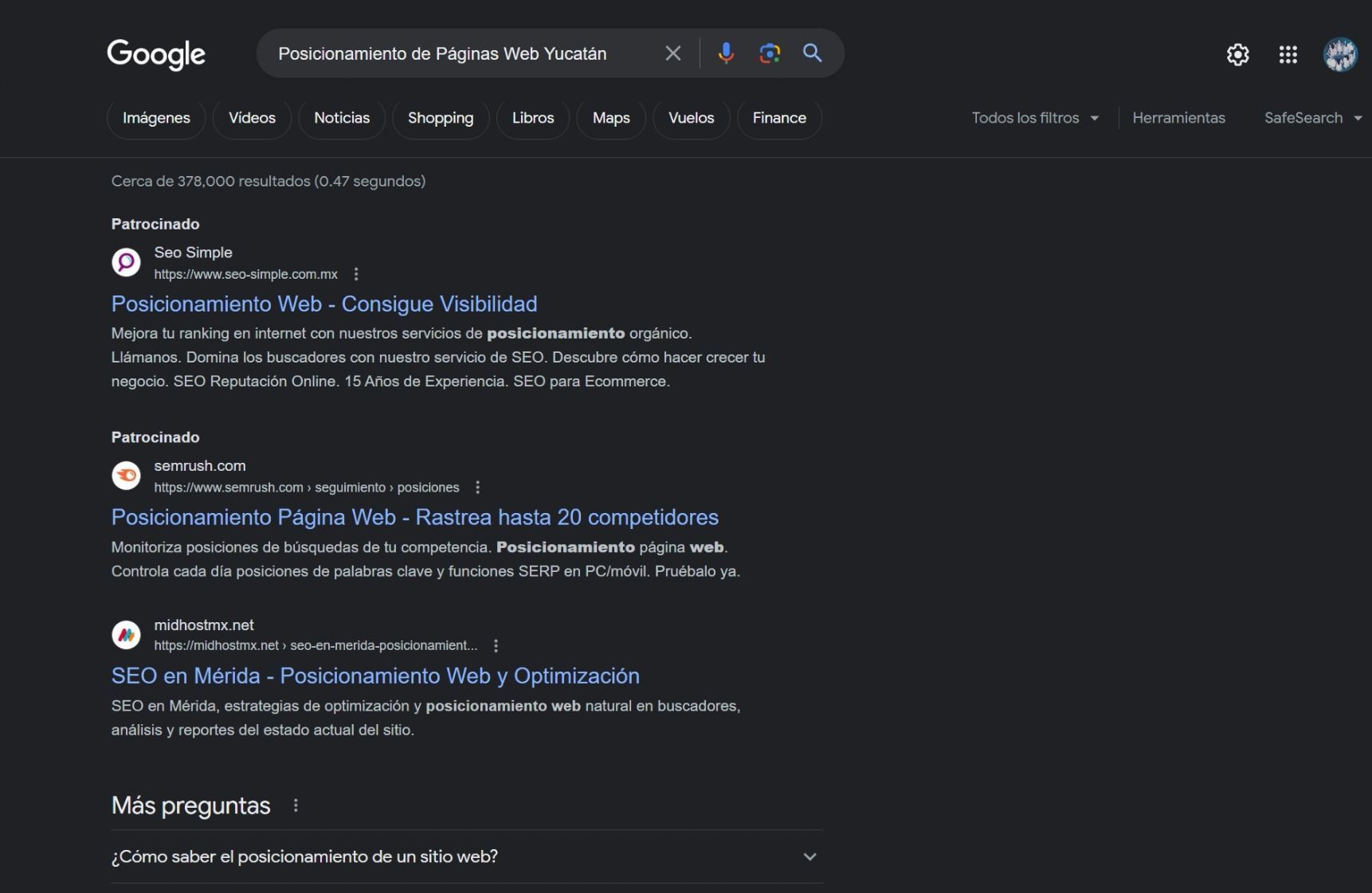Click Herramientas button
The width and height of the screenshot is (1372, 893).
[x=1178, y=118]
